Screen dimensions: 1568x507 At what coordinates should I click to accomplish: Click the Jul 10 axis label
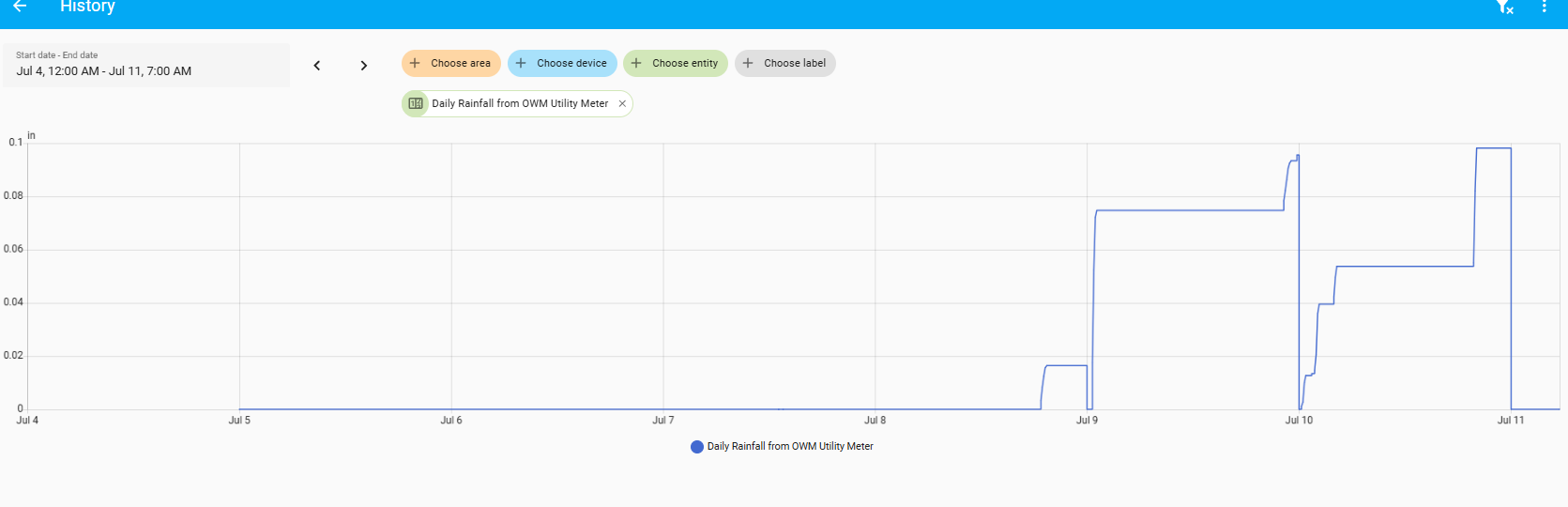pos(1299,421)
